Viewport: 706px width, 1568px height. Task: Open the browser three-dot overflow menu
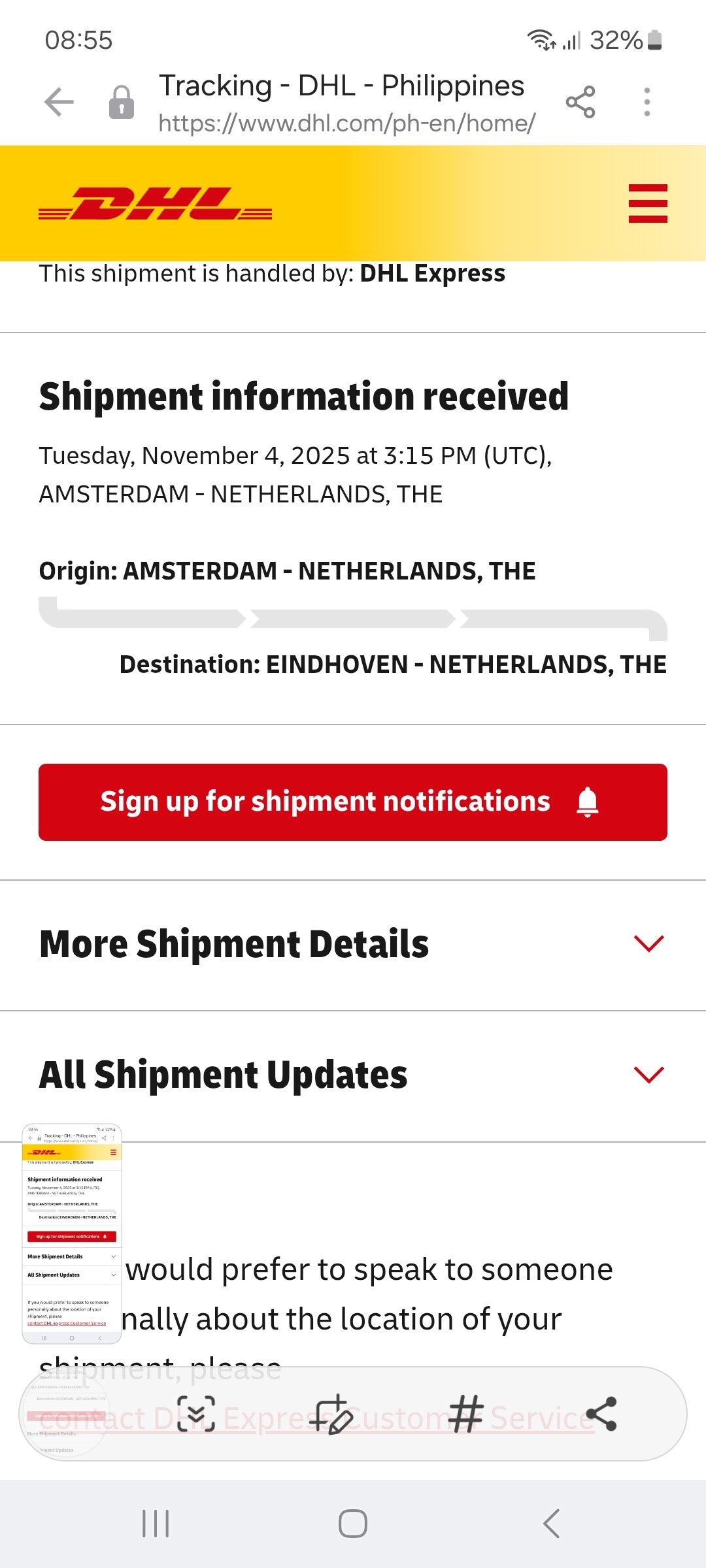[647, 102]
